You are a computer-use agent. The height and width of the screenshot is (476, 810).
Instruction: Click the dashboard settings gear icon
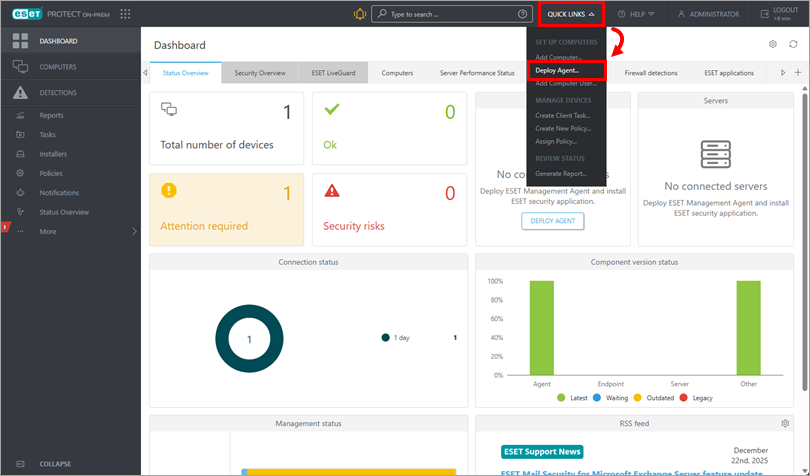pyautogui.click(x=772, y=44)
